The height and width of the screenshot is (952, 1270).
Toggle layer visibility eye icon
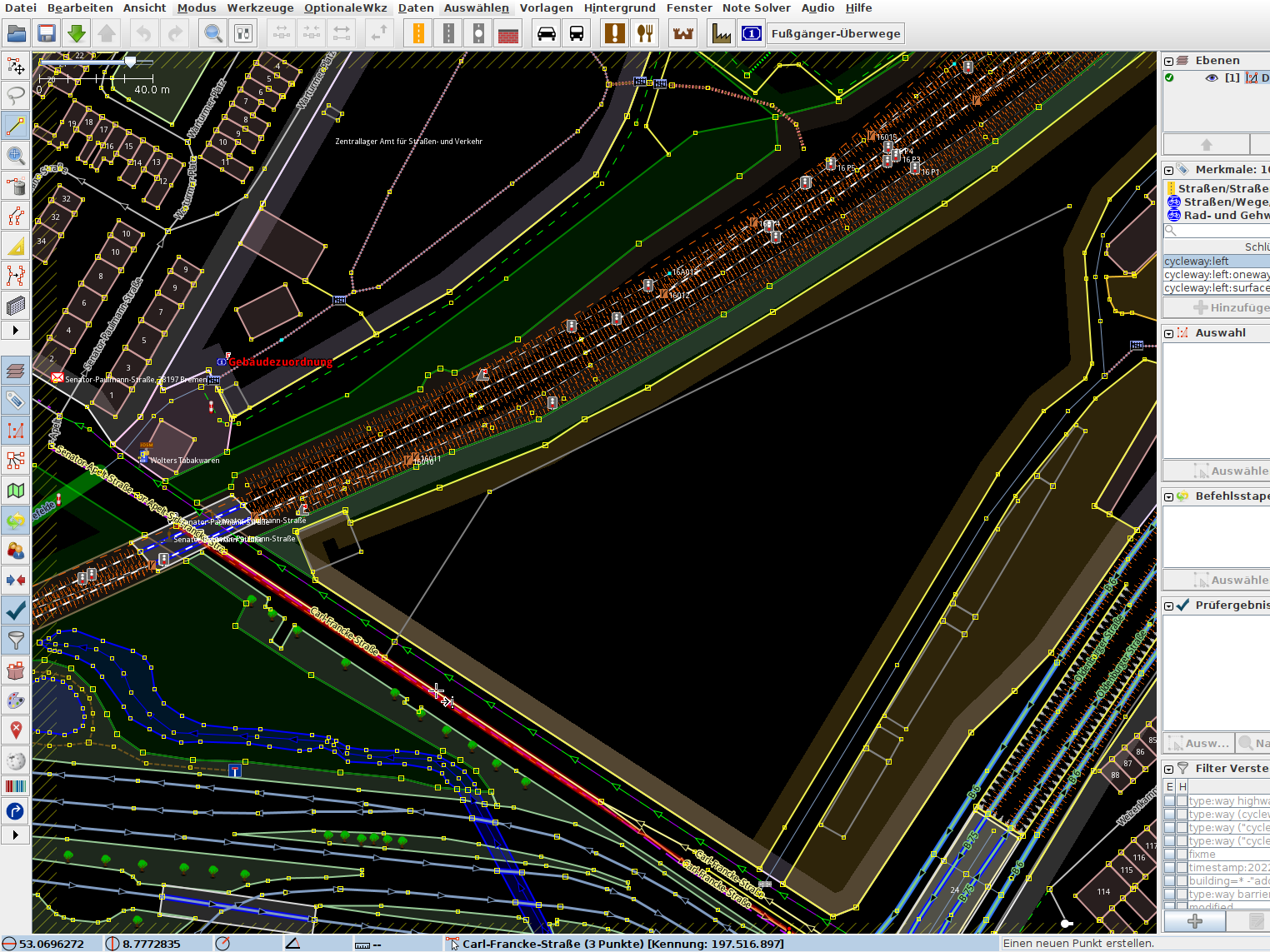(1212, 77)
